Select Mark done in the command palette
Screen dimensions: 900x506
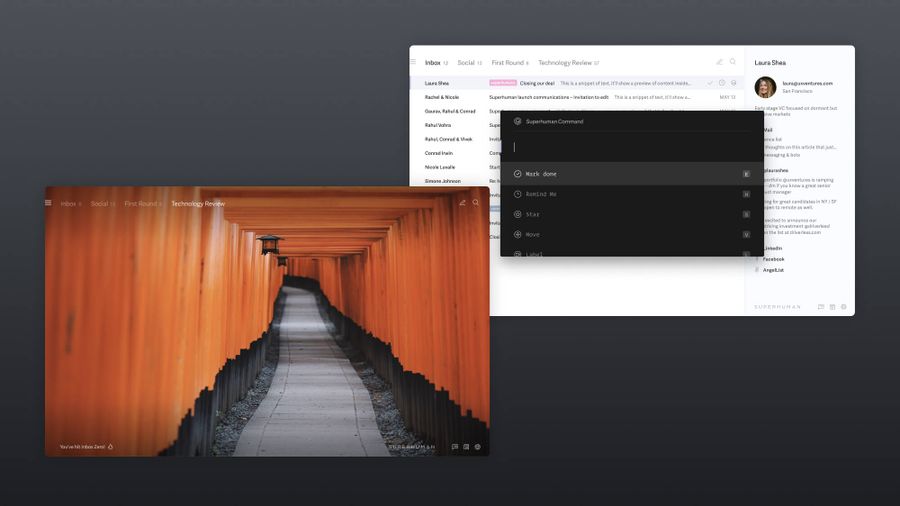[x=632, y=174]
